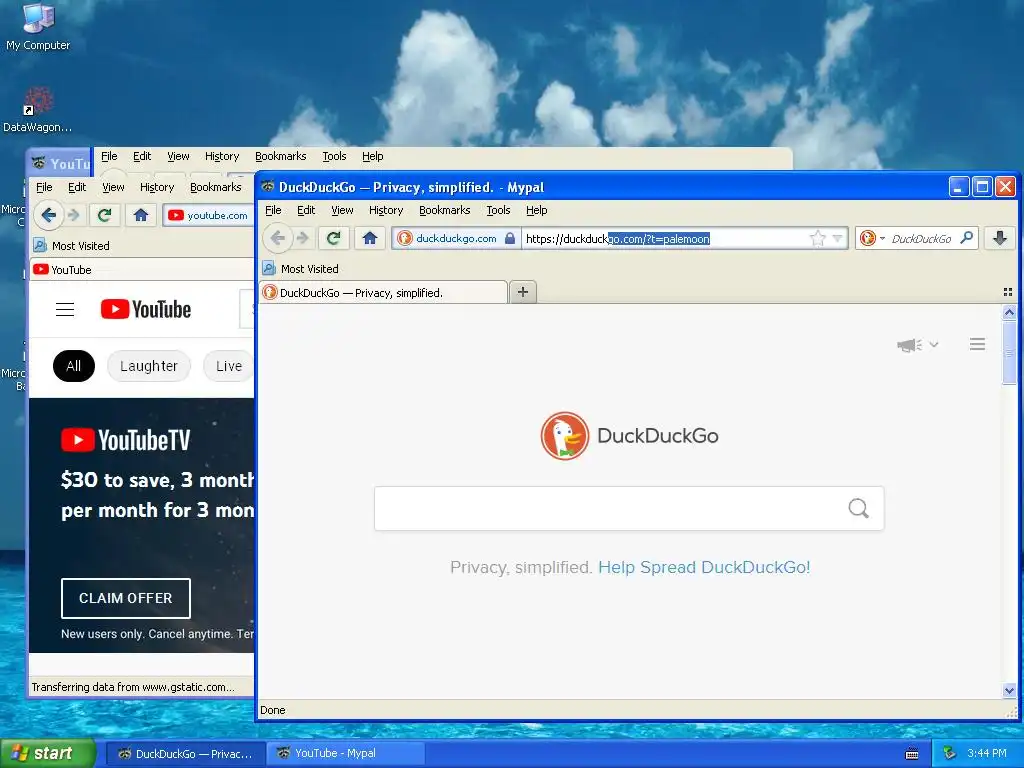This screenshot has width=1024, height=768.
Task: Go to Home in DuckDuckGo window
Action: click(370, 238)
